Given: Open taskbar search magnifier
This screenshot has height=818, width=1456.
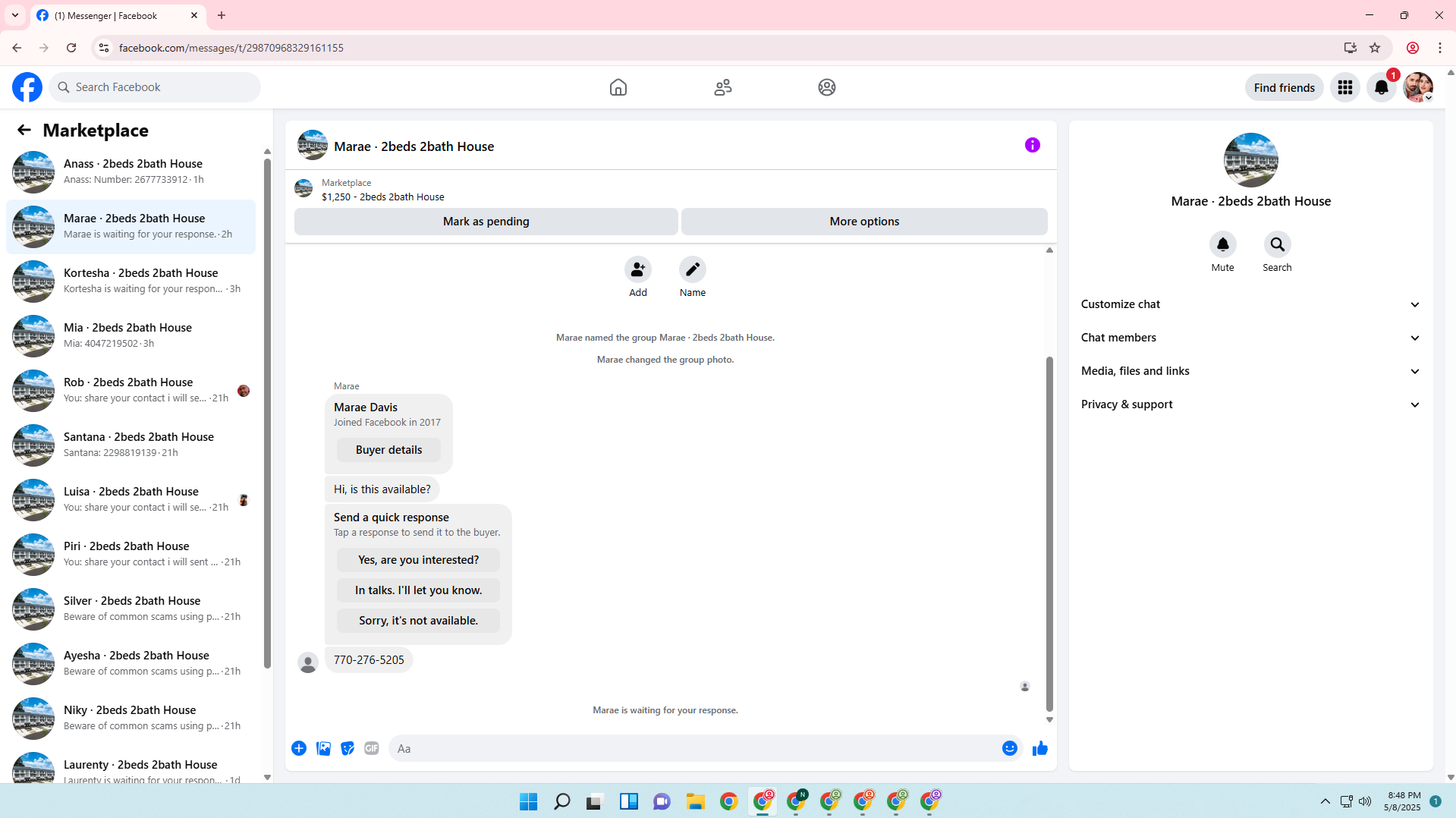Looking at the screenshot, I should click(x=561, y=801).
